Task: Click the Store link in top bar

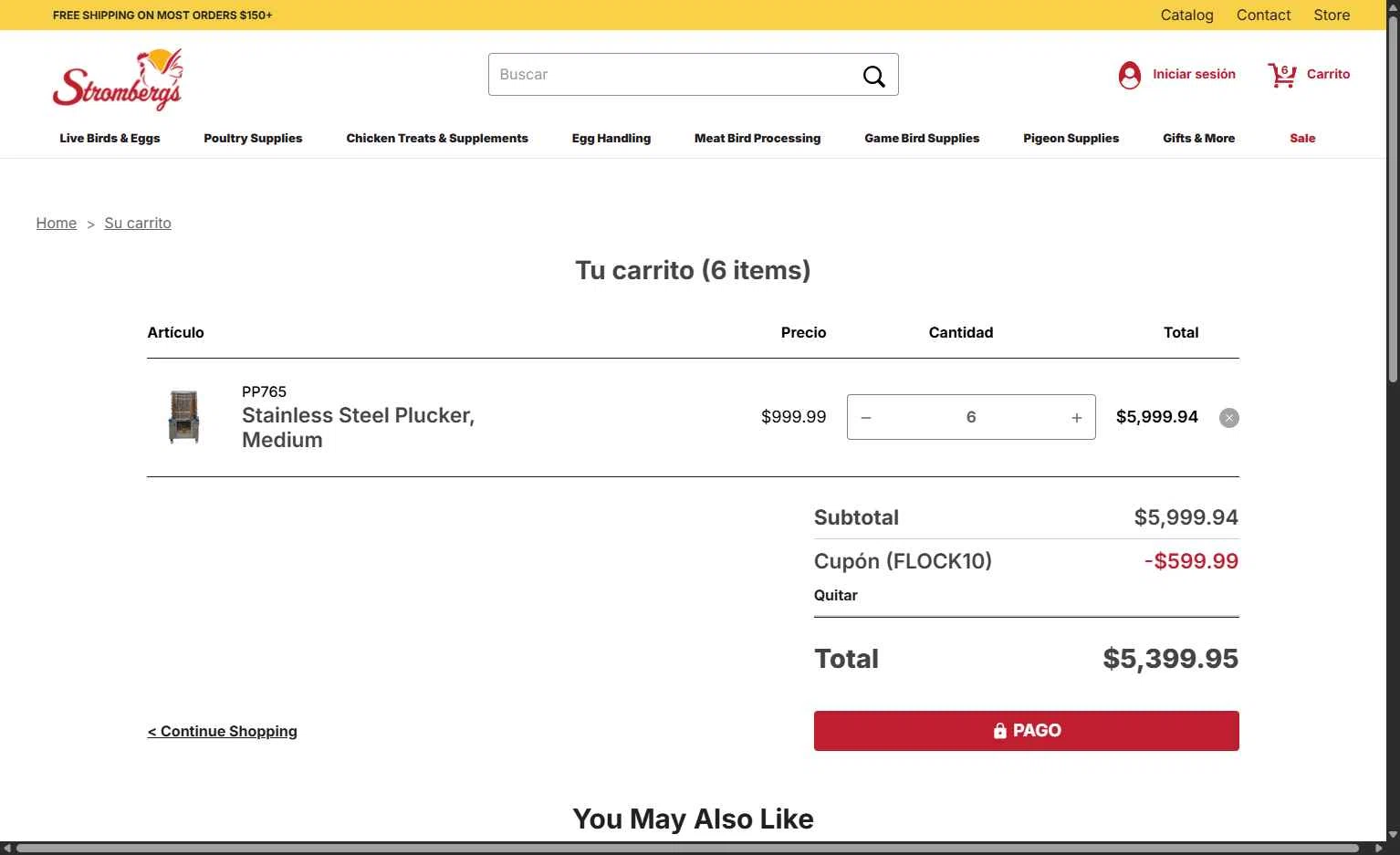Action: point(1332,15)
